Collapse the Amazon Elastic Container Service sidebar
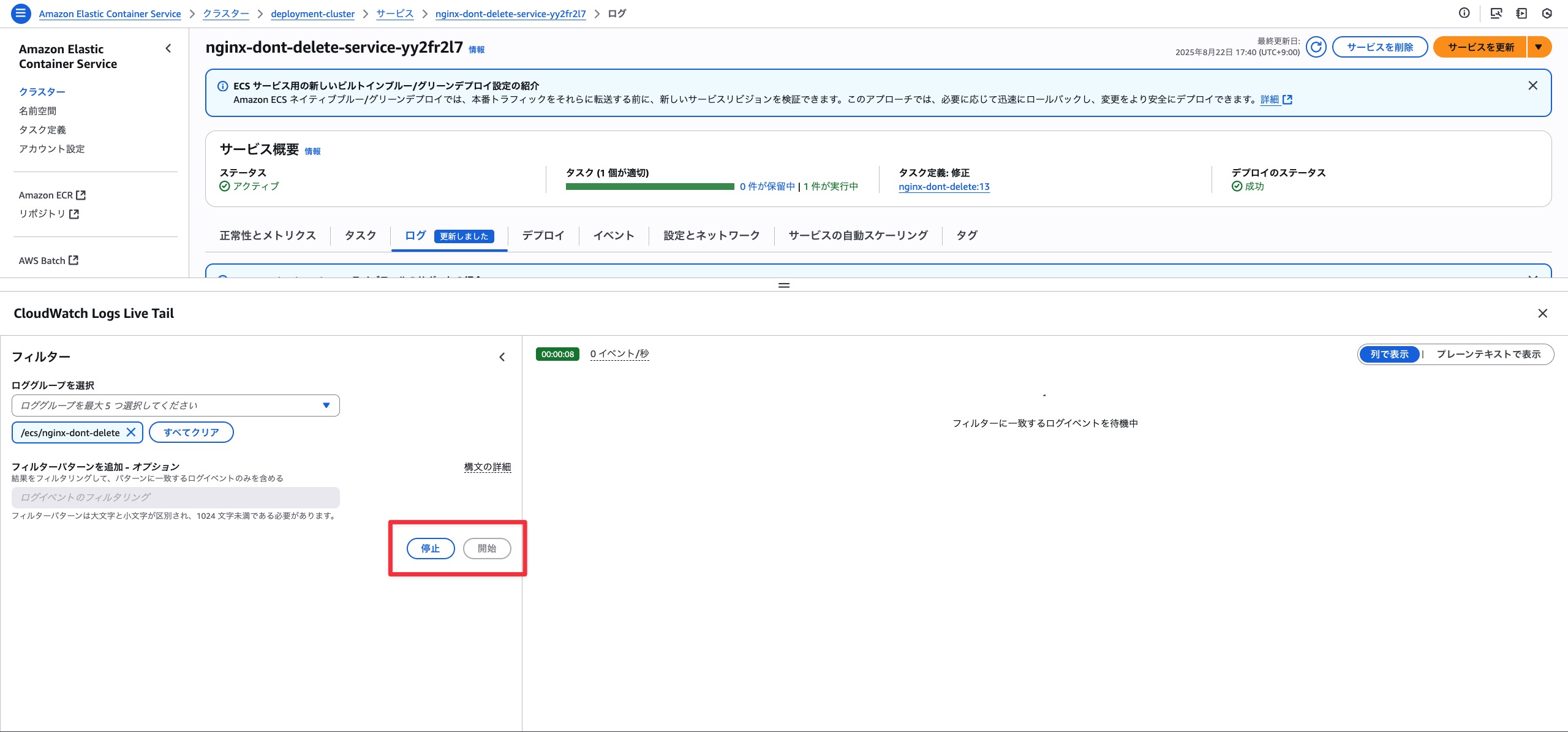This screenshot has height=732, width=1568. tap(168, 48)
